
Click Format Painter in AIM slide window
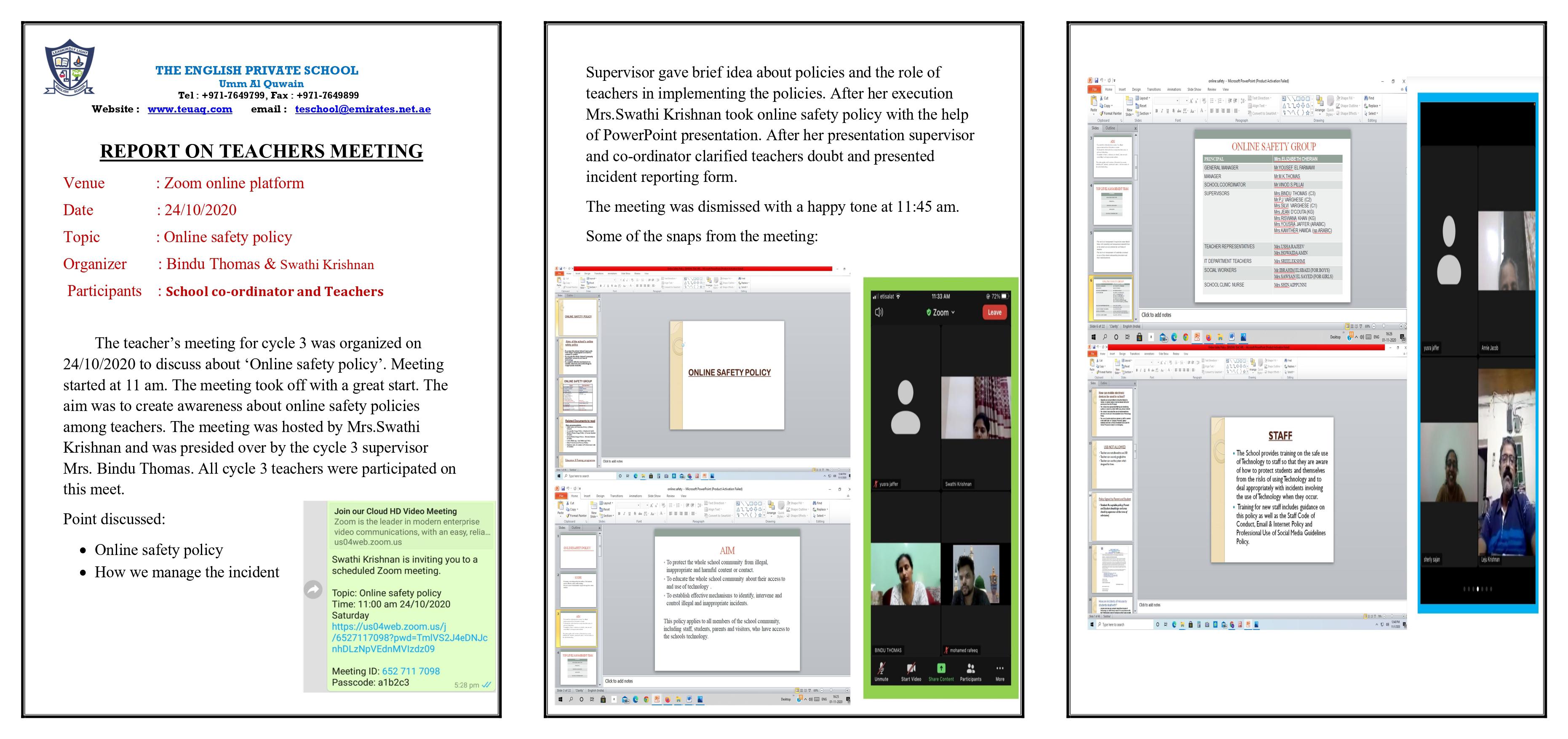click(x=577, y=515)
